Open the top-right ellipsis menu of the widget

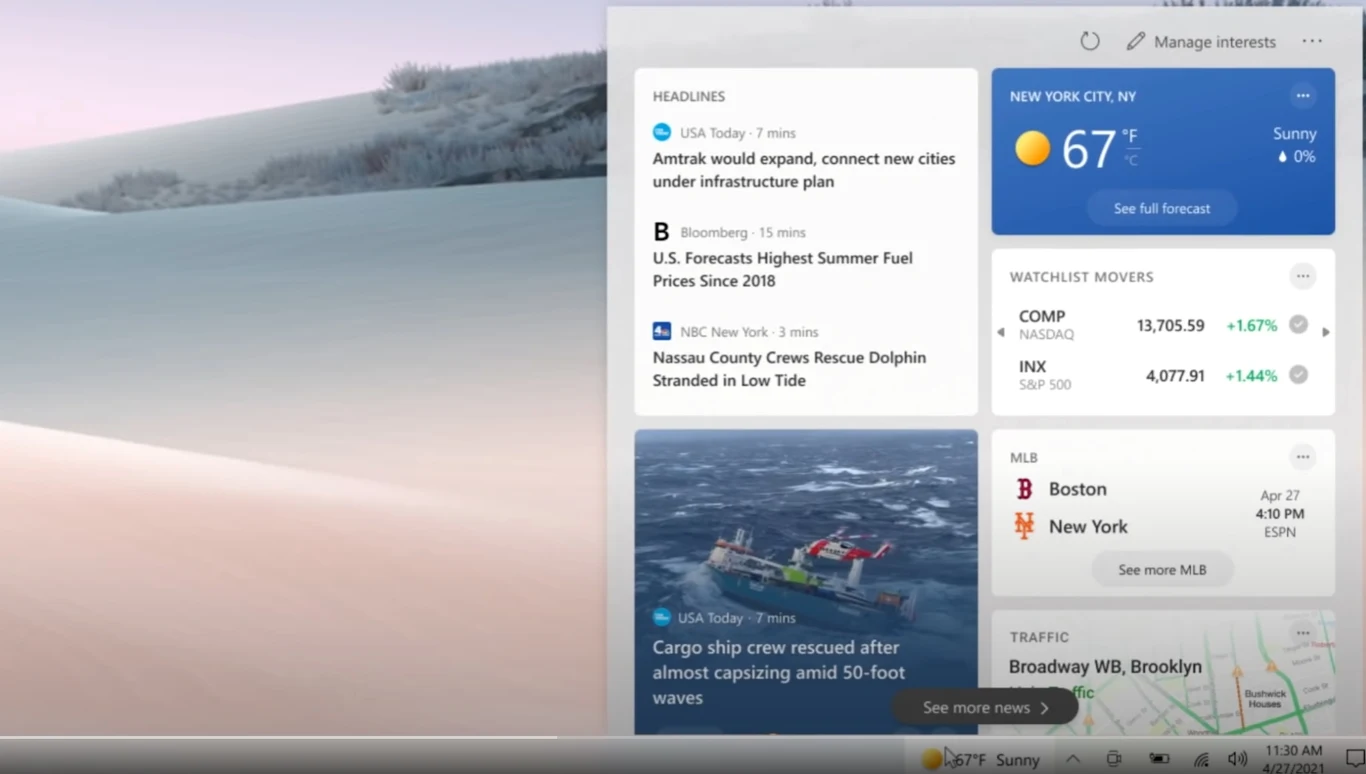(1312, 41)
